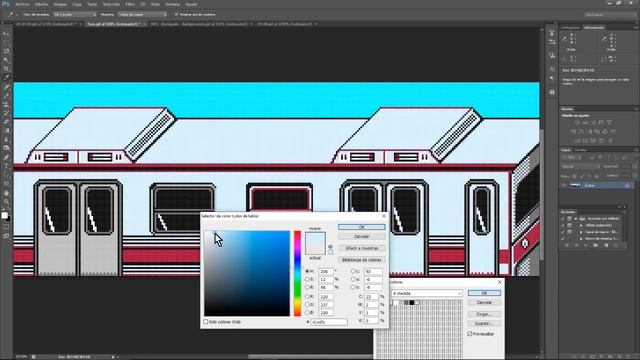Open the status bar info arrow menu
This screenshot has width=640, height=360.
point(113,357)
